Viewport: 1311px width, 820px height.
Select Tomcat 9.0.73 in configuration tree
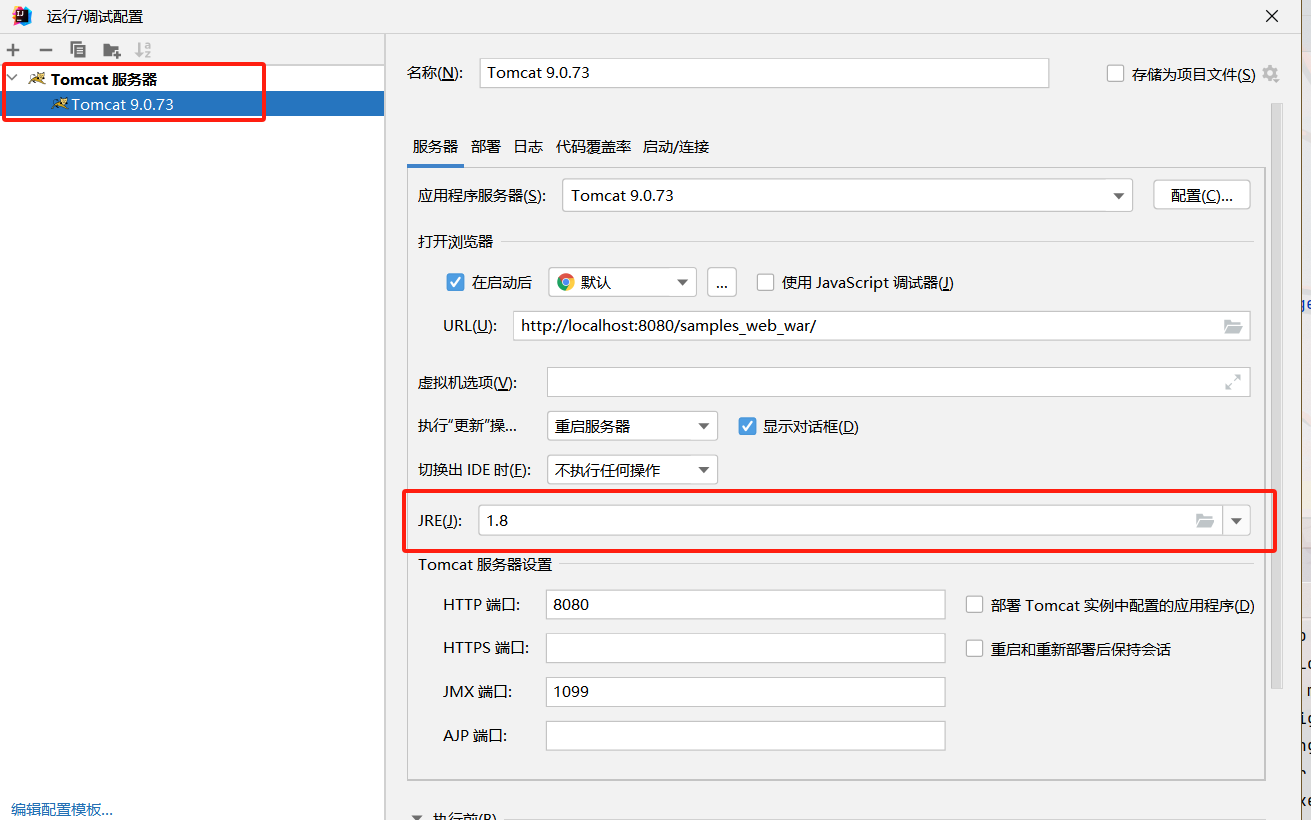click(192, 104)
